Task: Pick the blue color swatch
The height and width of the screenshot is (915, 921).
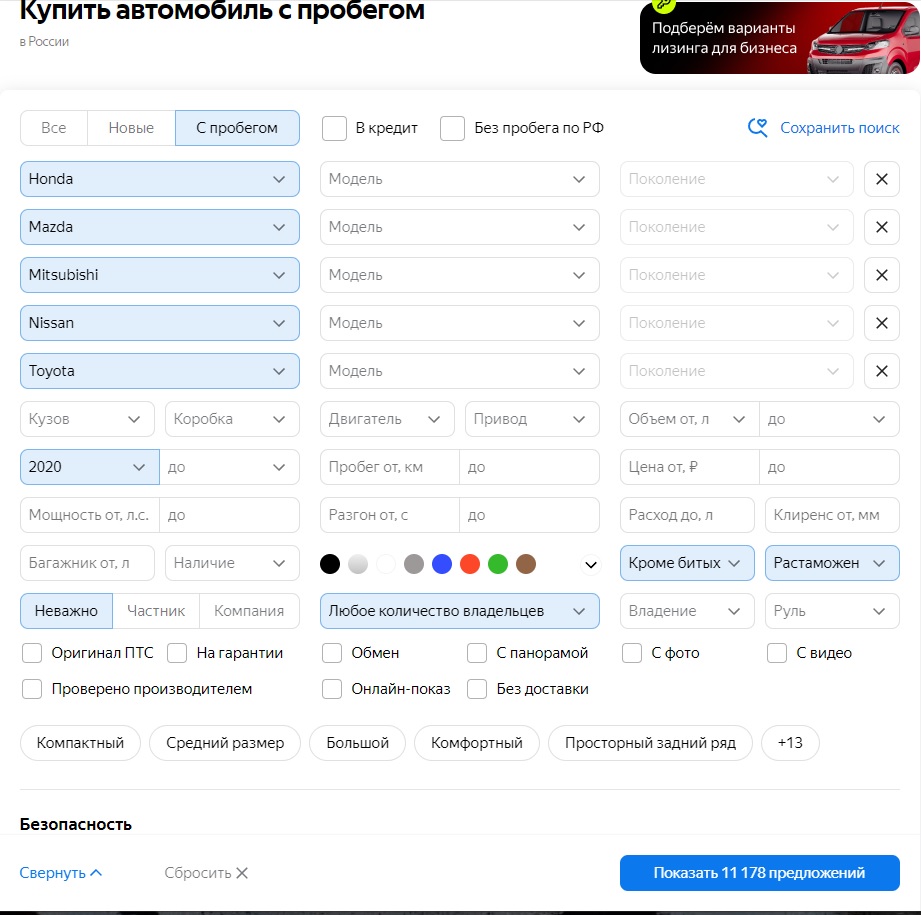Action: point(442,564)
